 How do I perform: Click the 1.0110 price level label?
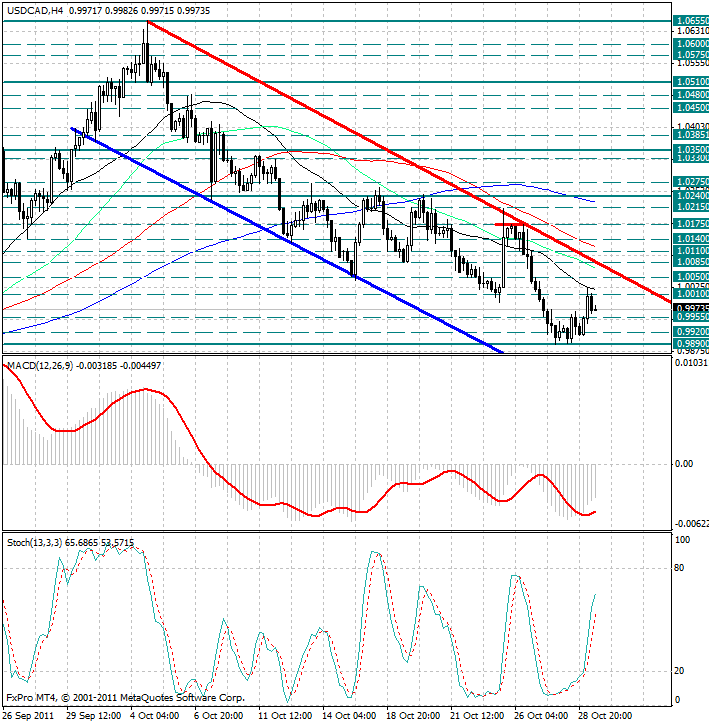691,251
